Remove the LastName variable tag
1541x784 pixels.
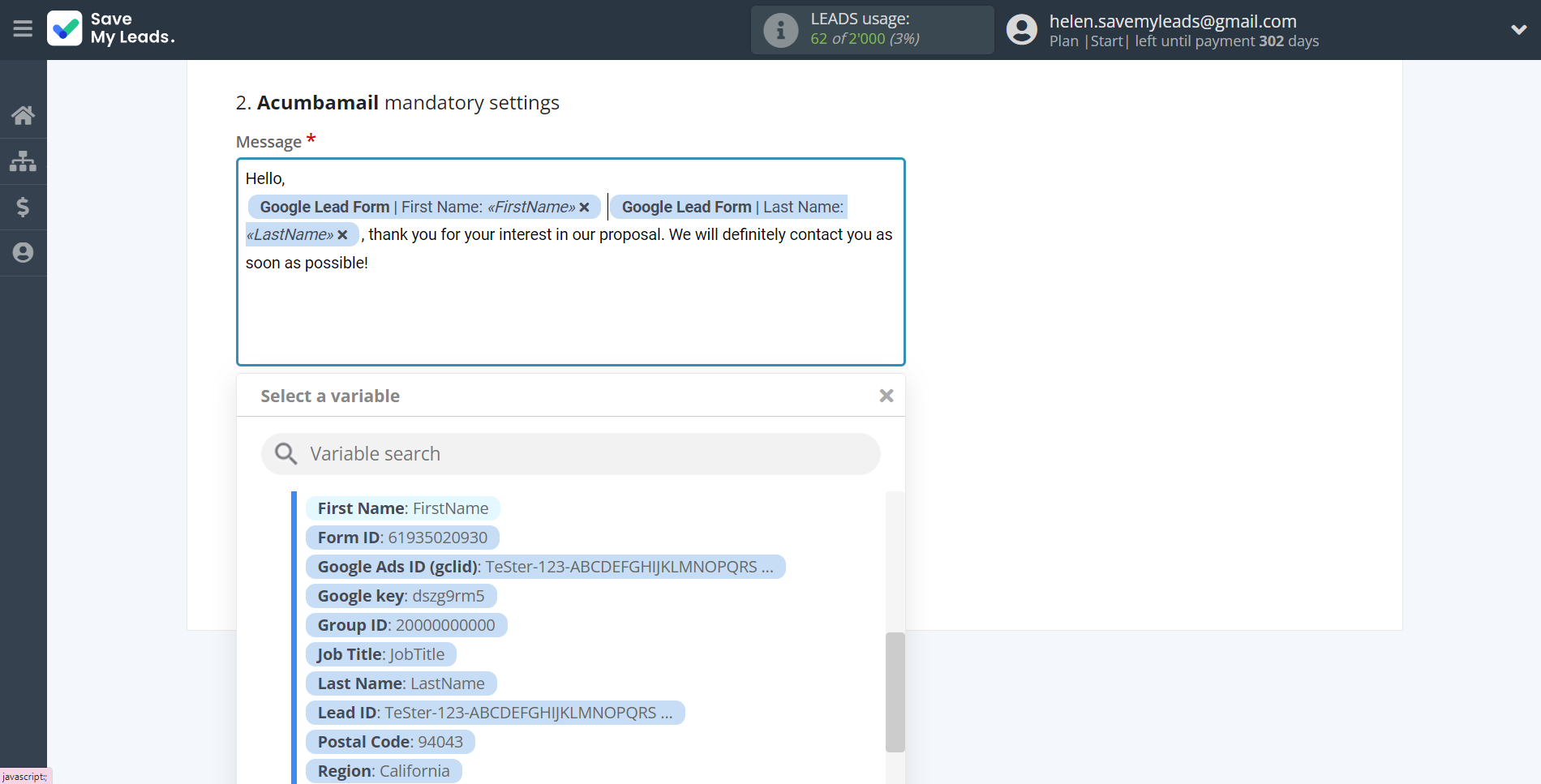click(342, 235)
